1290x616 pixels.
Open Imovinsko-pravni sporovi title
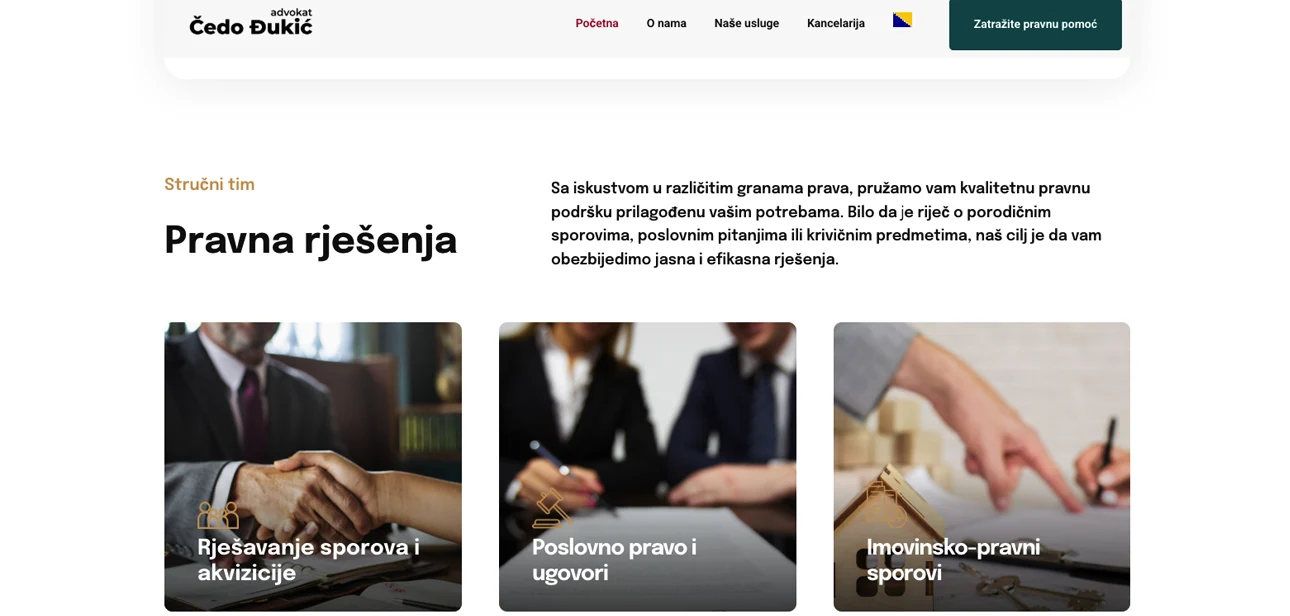click(x=953, y=560)
